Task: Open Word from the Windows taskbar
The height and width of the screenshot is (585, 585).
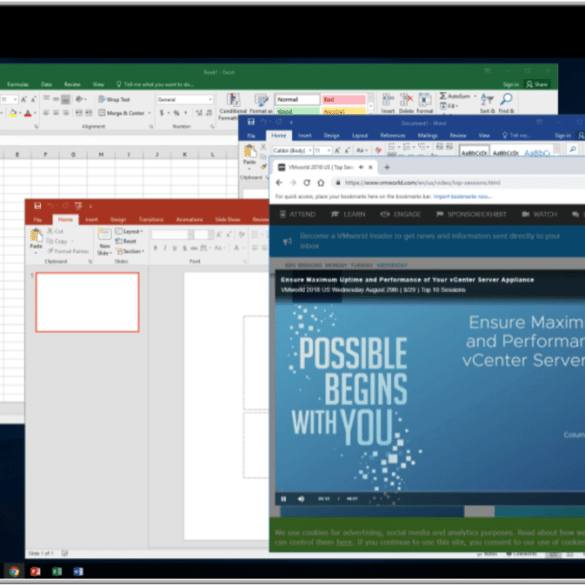Action: (78, 571)
